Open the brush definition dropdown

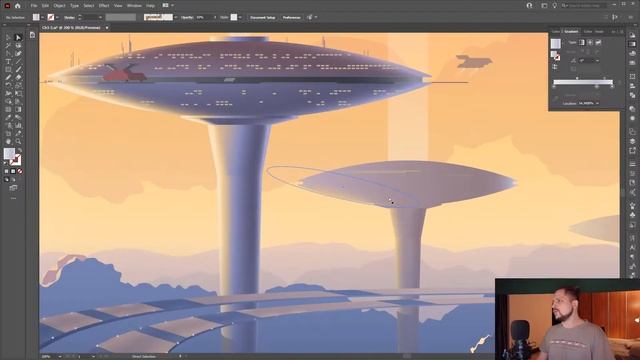click(176, 18)
